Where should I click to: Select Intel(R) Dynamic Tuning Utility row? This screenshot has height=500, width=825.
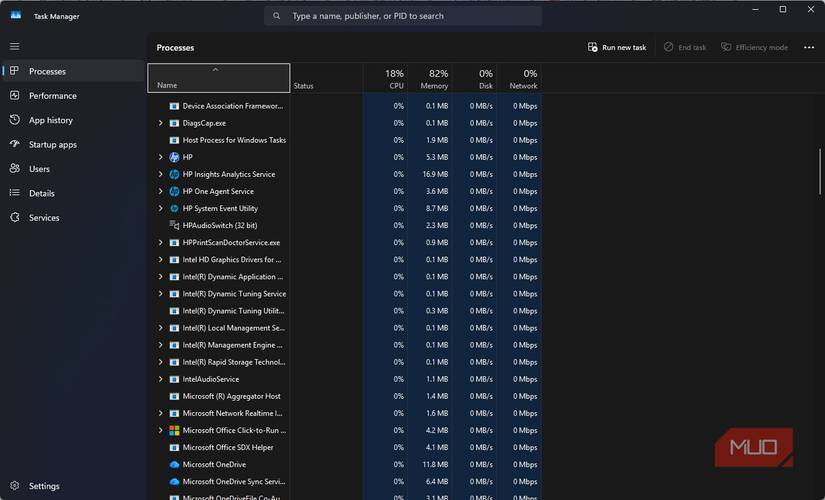tap(345, 311)
